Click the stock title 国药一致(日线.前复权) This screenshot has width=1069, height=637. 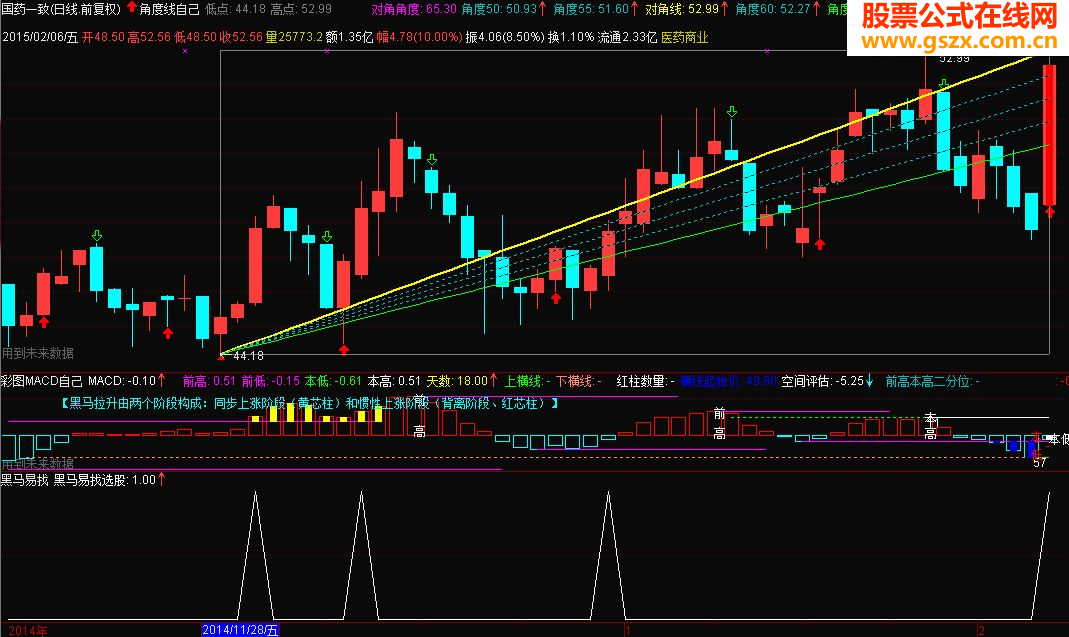(x=61, y=9)
